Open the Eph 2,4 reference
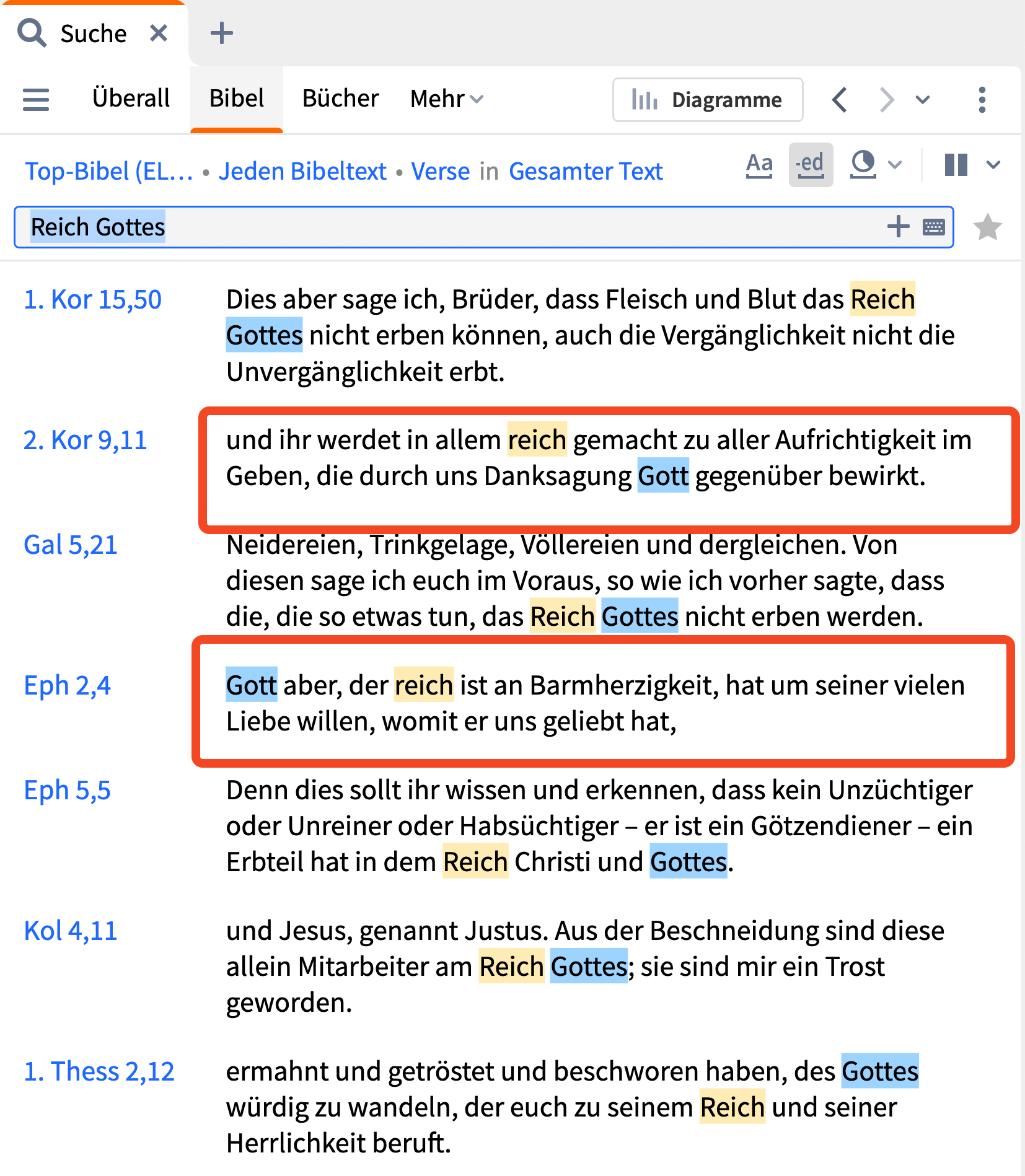Image resolution: width=1025 pixels, height=1176 pixels. pyautogui.click(x=67, y=685)
